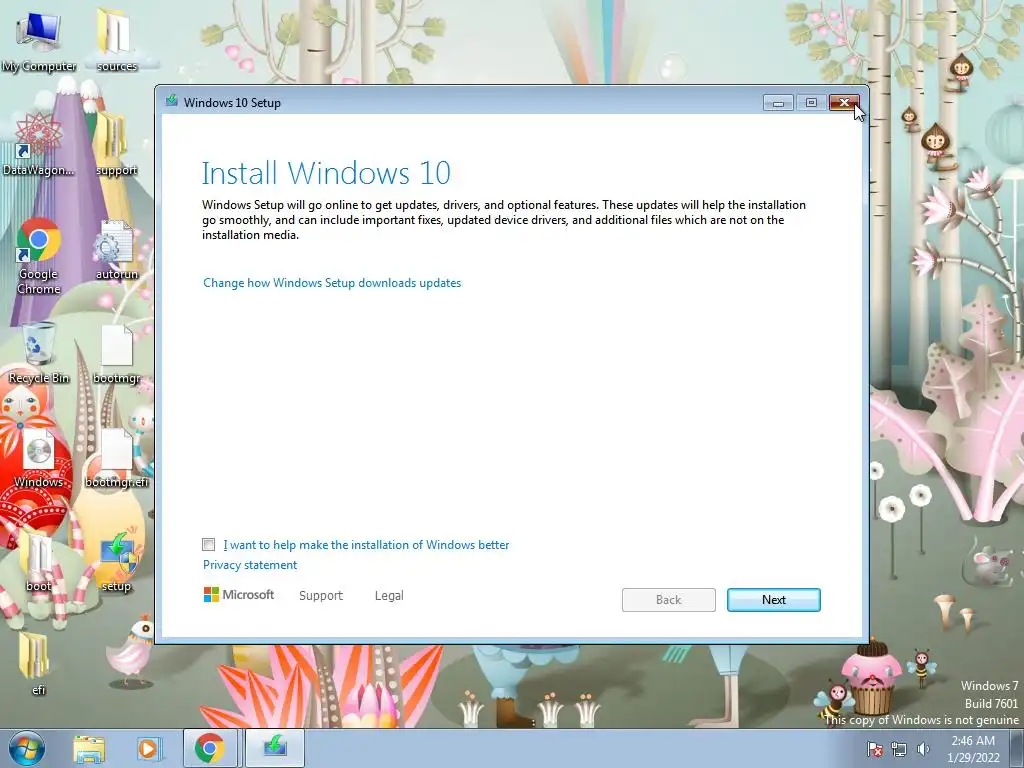
Task: Select the DataWagon shortcut icon
Action: (38, 144)
